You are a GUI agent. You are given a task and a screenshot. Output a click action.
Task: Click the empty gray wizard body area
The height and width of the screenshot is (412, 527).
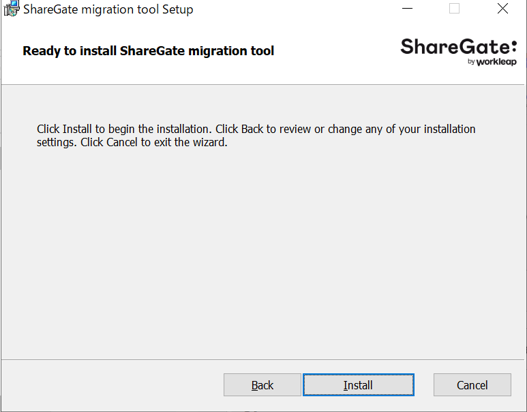[262, 252]
